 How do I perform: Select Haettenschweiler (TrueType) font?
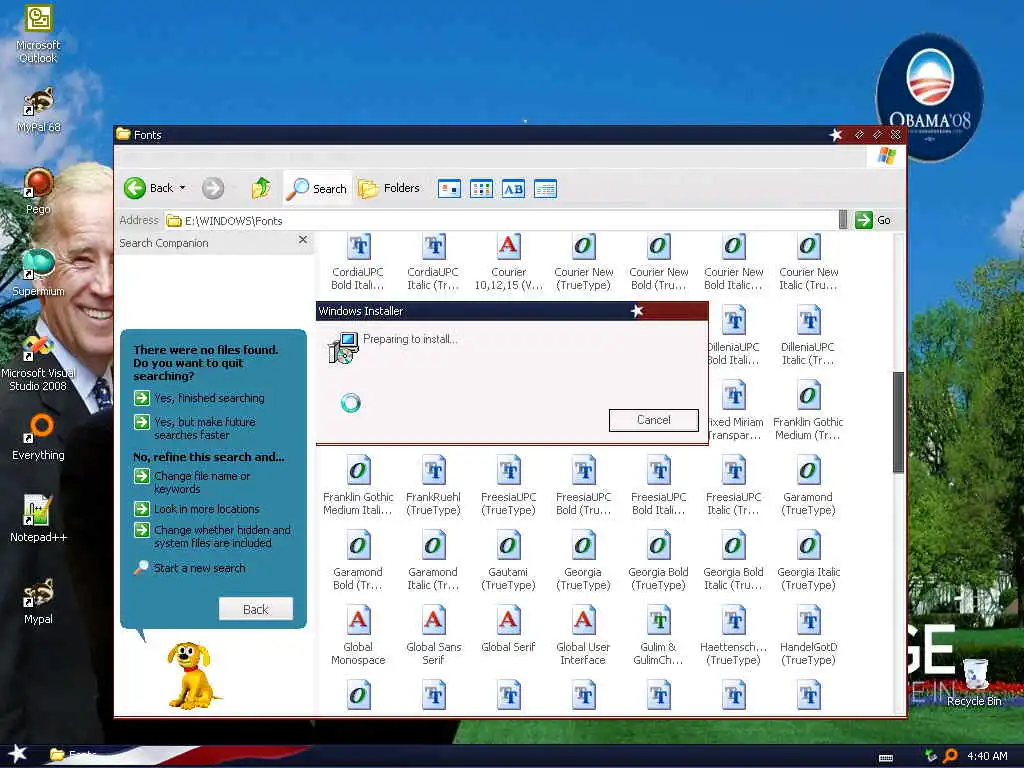733,637
